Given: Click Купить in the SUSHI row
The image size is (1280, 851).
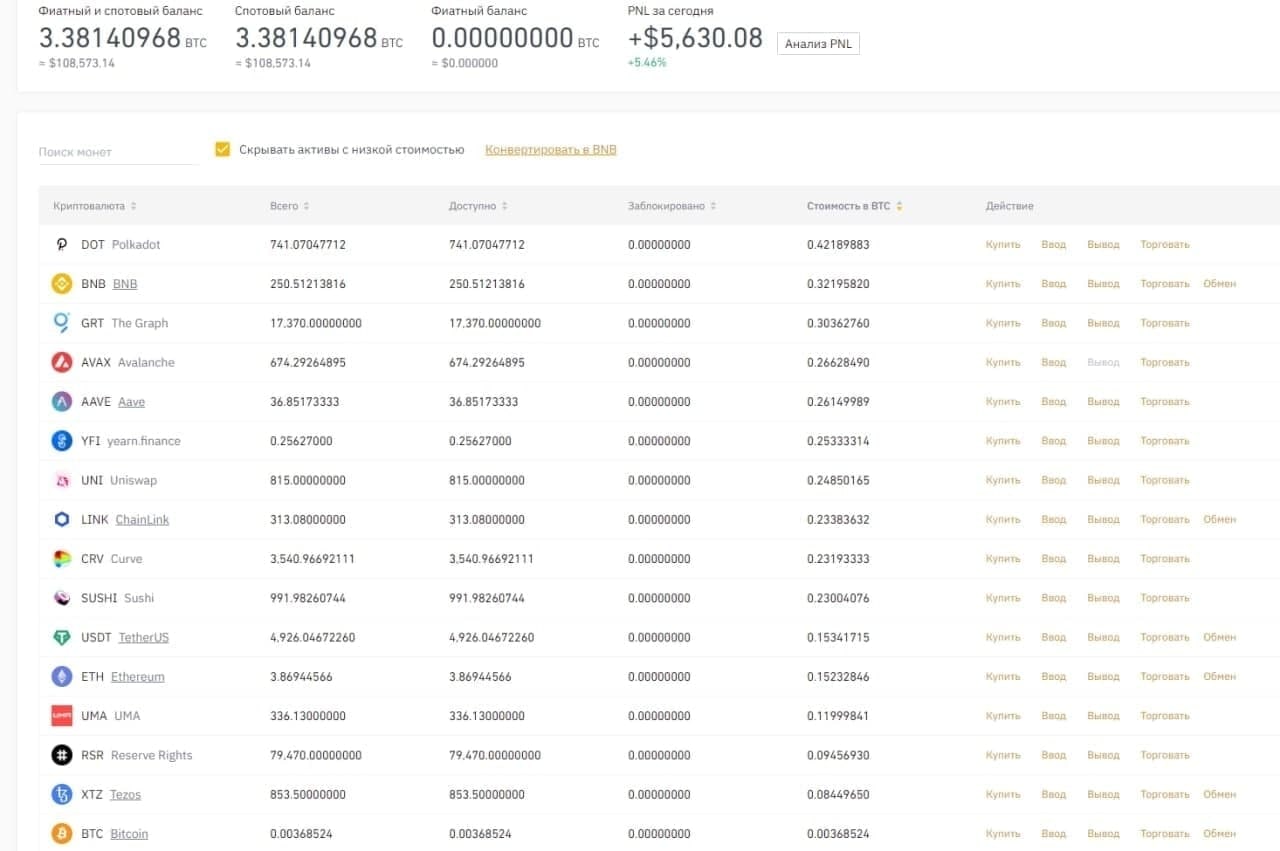Looking at the screenshot, I should [1003, 598].
